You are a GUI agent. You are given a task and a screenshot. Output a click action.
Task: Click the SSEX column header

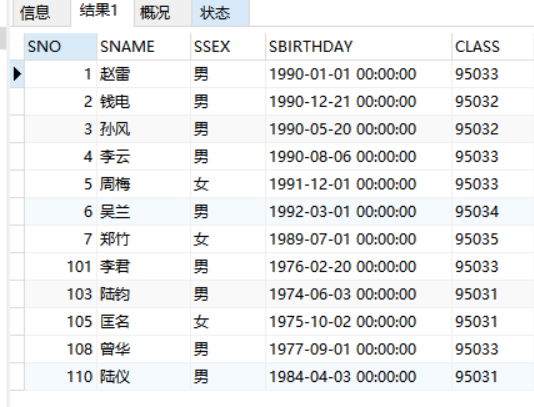coord(228,47)
